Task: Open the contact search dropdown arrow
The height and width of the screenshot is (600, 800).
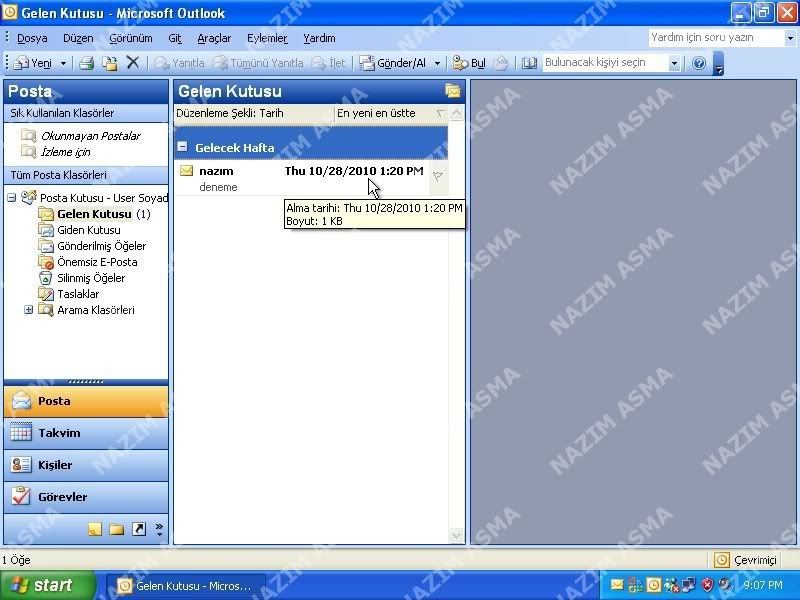Action: tap(674, 63)
